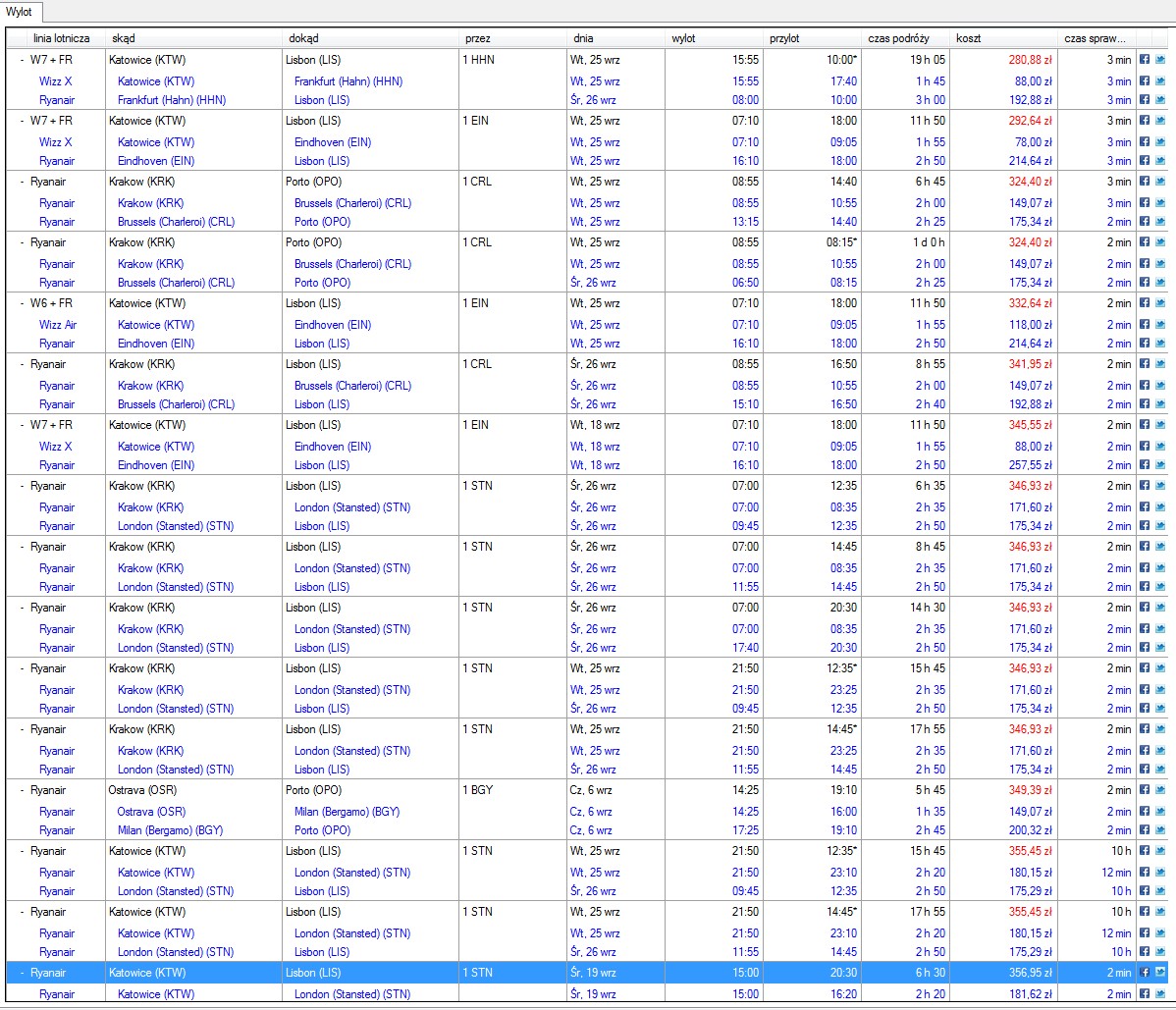1176x1010 pixels.
Task: Collapse the Ostrava (OSR) to Porto itinerary
Action: pyautogui.click(x=22, y=790)
